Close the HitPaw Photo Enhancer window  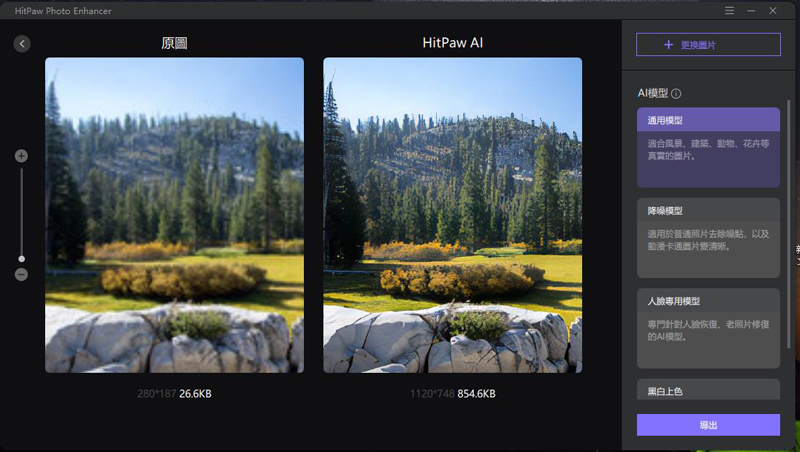773,11
